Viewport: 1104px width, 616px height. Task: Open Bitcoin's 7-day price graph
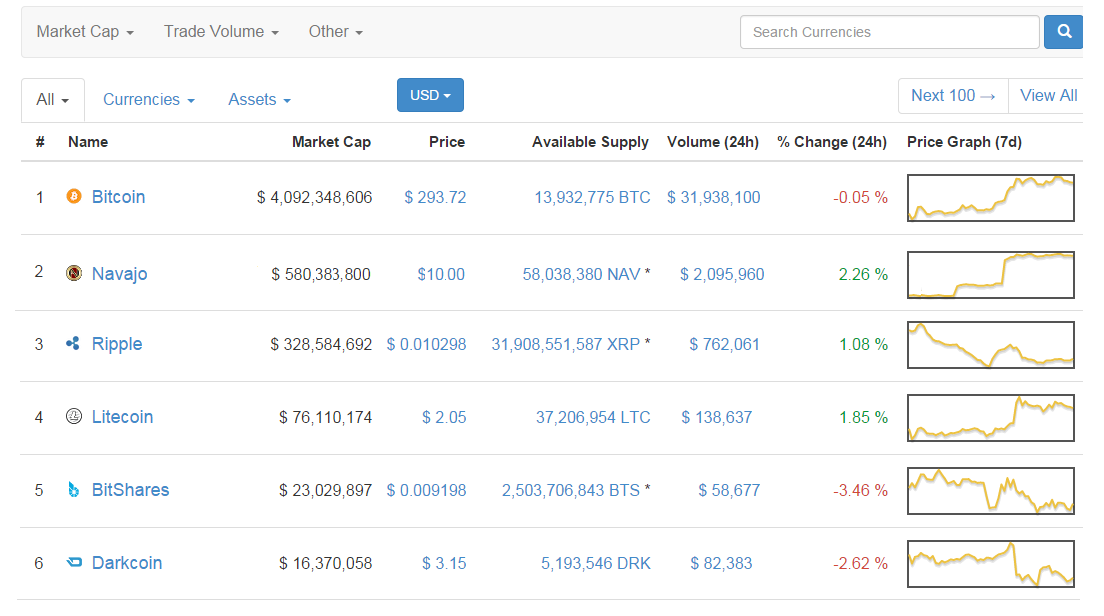tap(991, 198)
